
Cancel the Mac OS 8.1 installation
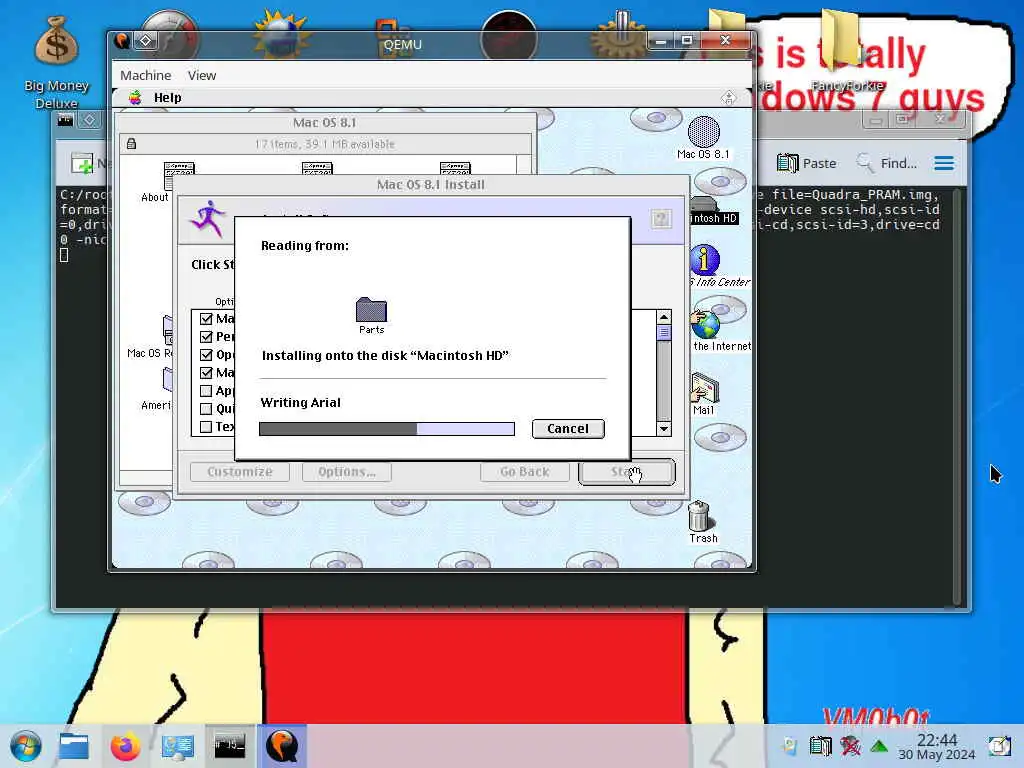coord(568,428)
